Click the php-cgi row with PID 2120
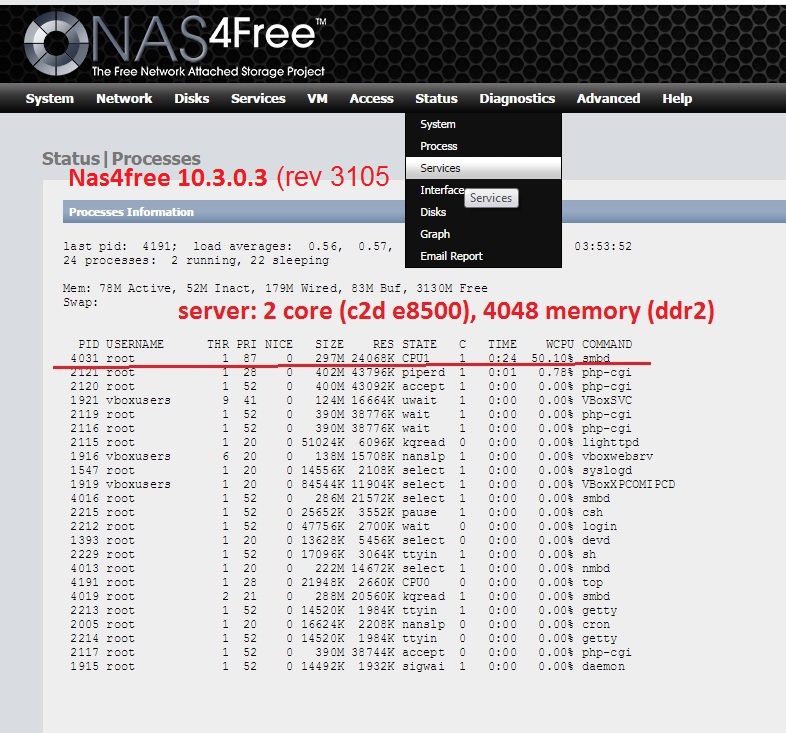Screen dimensions: 786x733 [x=351, y=386]
